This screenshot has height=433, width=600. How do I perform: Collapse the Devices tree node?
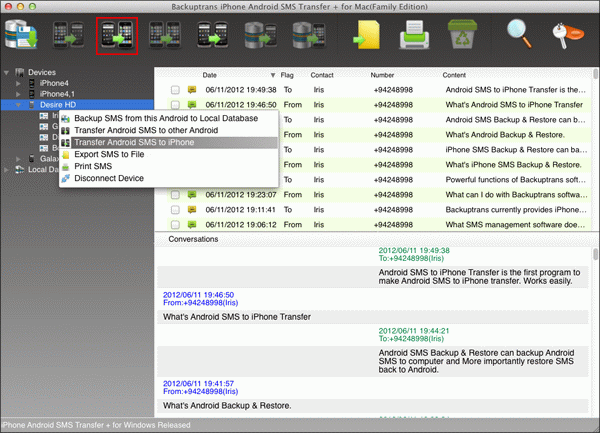click(6, 72)
